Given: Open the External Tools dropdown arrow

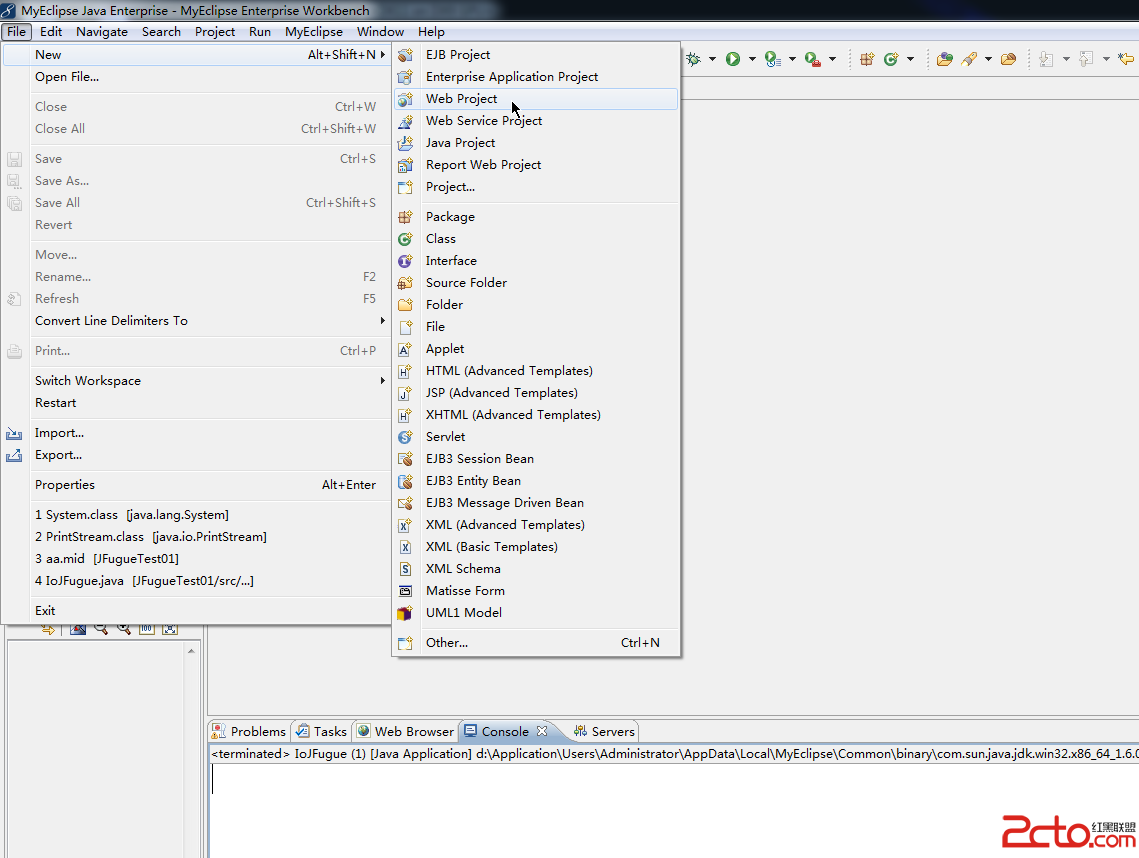Looking at the screenshot, I should click(832, 59).
